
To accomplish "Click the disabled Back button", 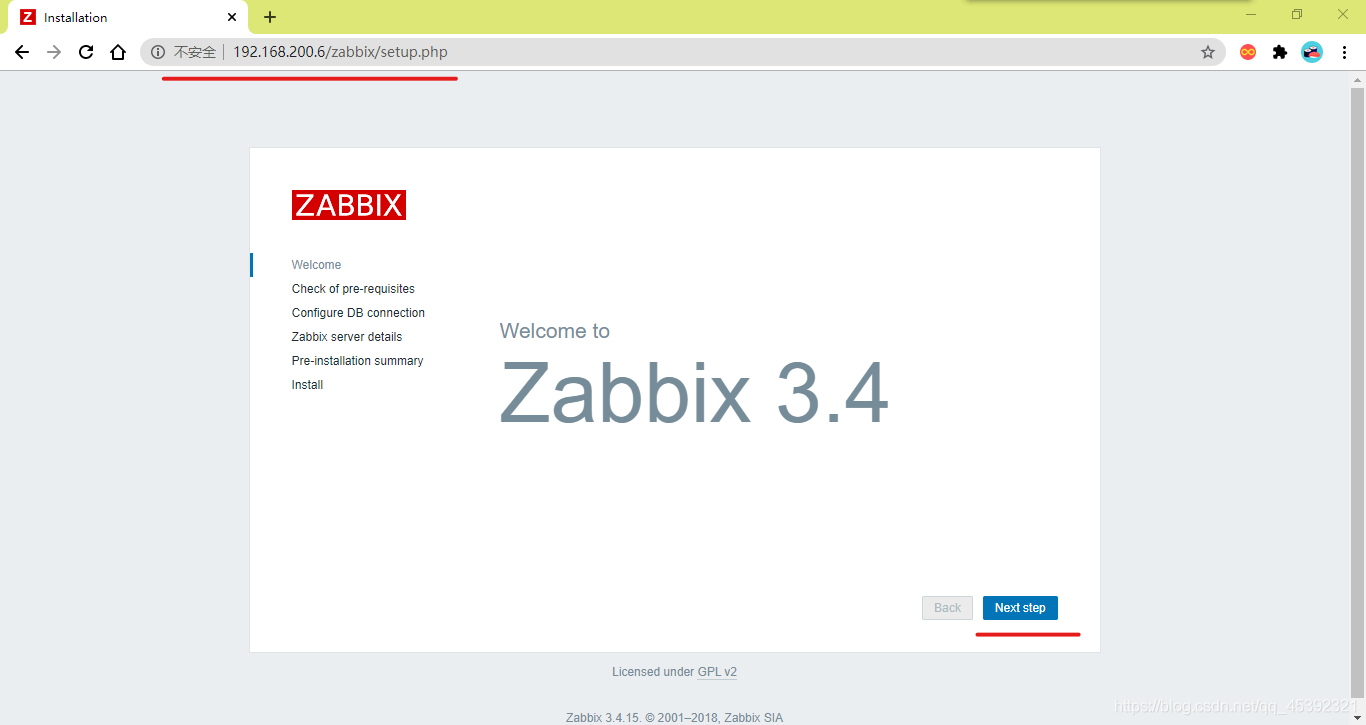I will [947, 608].
